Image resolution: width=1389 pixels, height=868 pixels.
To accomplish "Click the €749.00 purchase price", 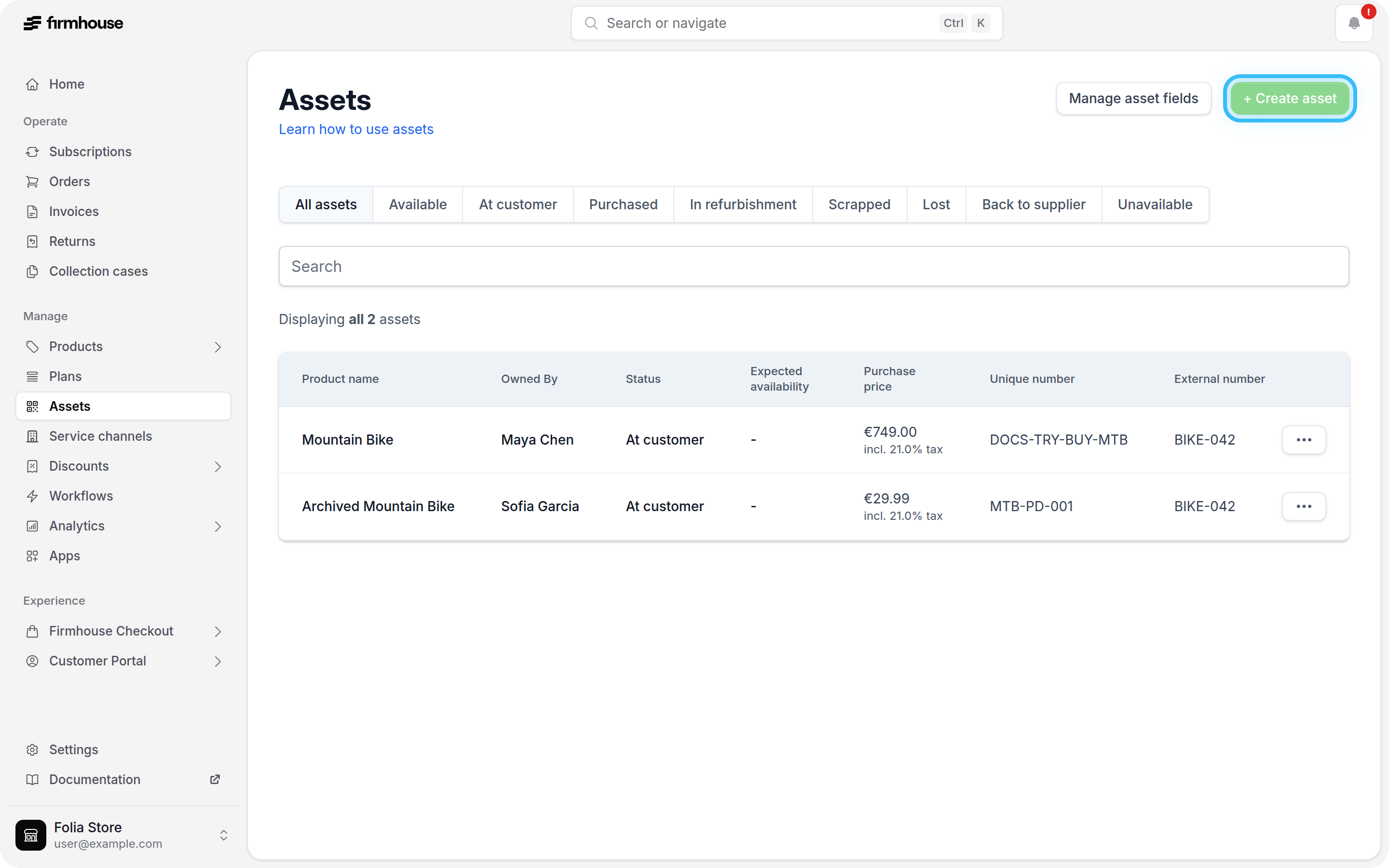I will click(x=890, y=432).
